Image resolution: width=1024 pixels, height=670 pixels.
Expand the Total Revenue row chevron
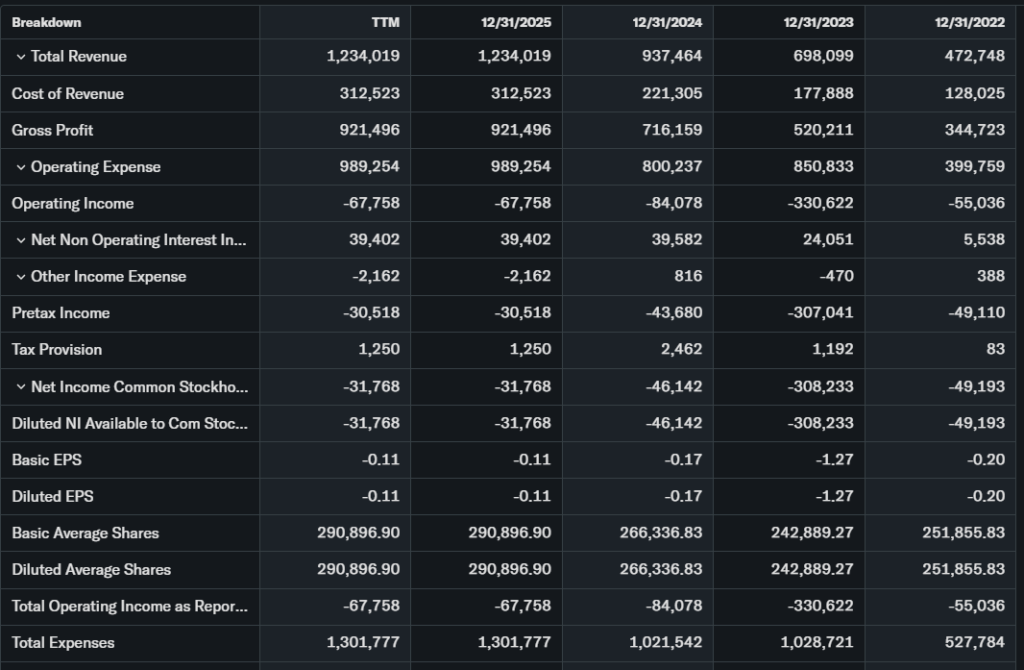(x=20, y=57)
